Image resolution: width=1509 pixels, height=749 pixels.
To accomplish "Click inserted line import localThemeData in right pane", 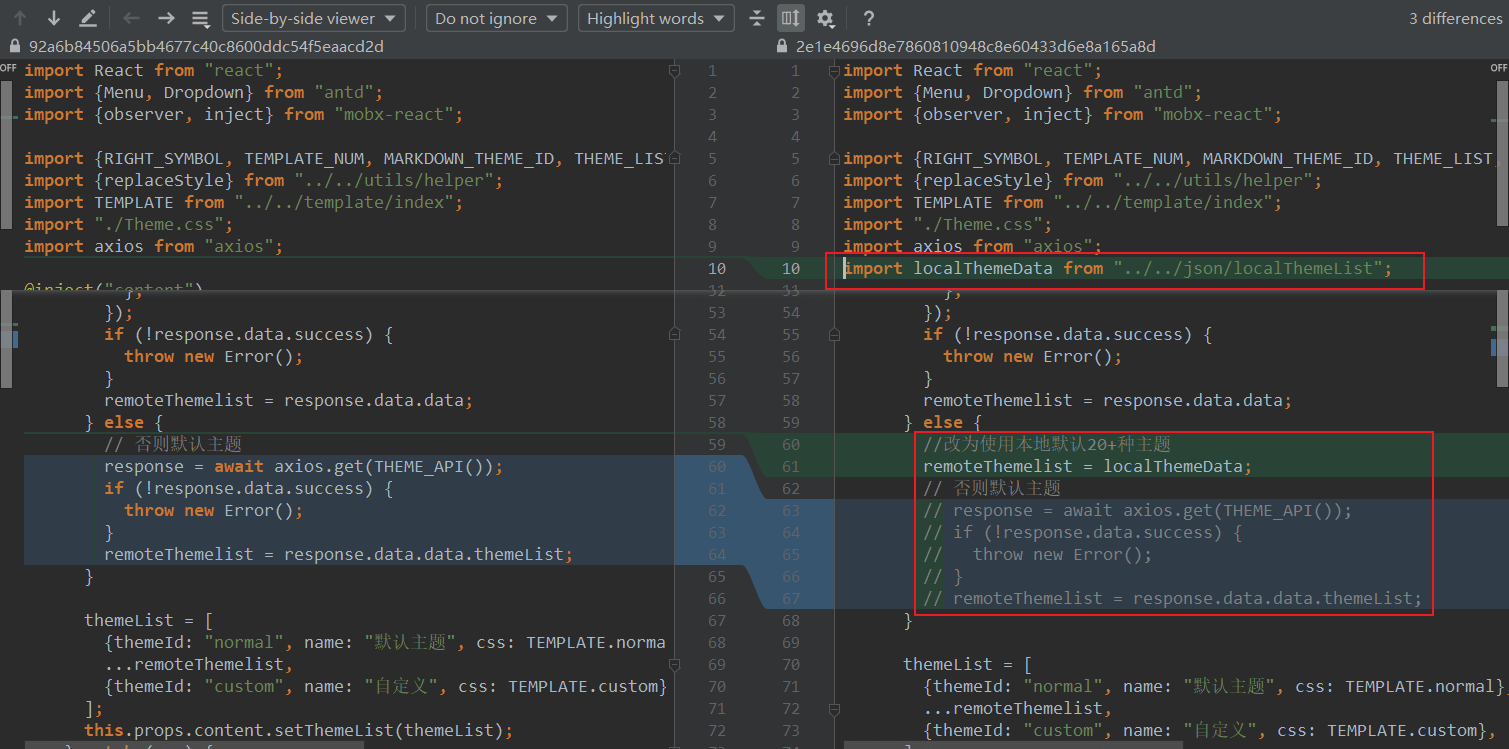I will pos(1117,268).
